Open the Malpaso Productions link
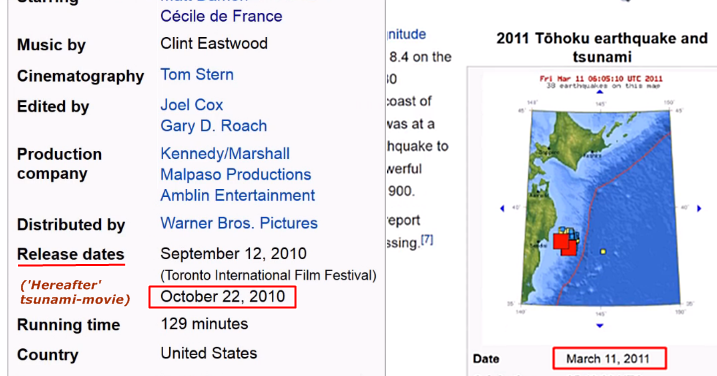The image size is (717, 376). coord(235,174)
